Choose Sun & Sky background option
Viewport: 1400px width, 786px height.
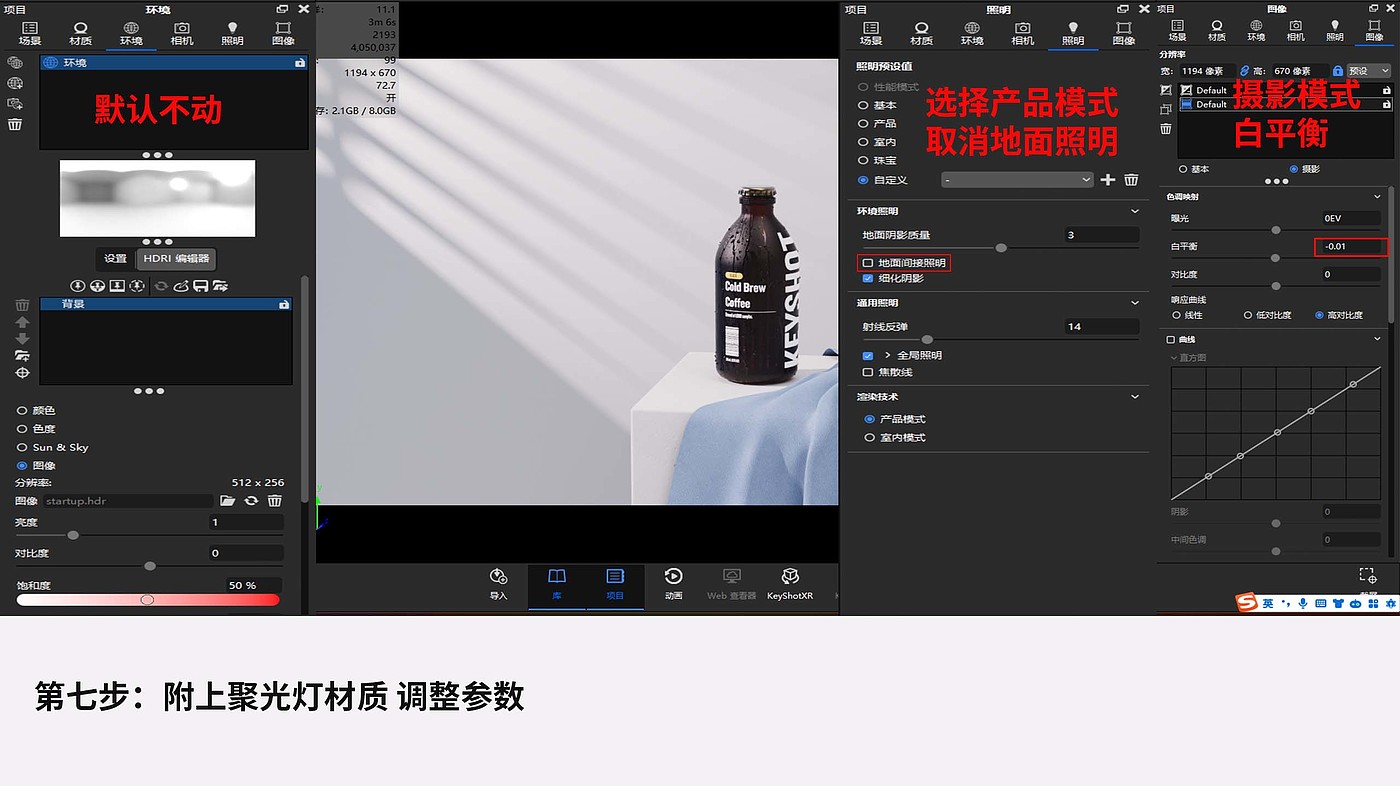click(x=22, y=447)
